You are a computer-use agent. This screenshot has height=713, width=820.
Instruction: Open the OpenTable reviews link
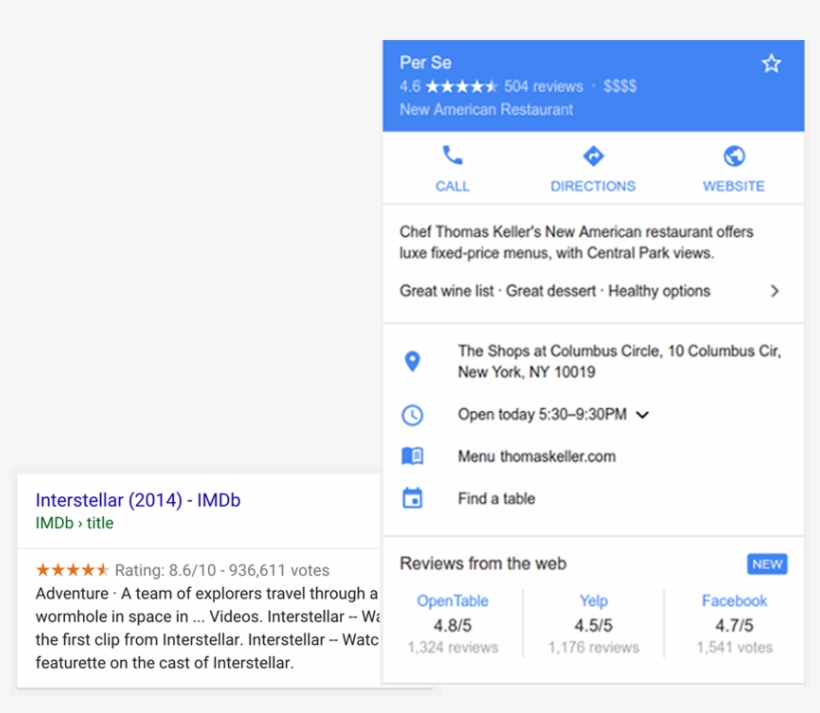pyautogui.click(x=452, y=601)
